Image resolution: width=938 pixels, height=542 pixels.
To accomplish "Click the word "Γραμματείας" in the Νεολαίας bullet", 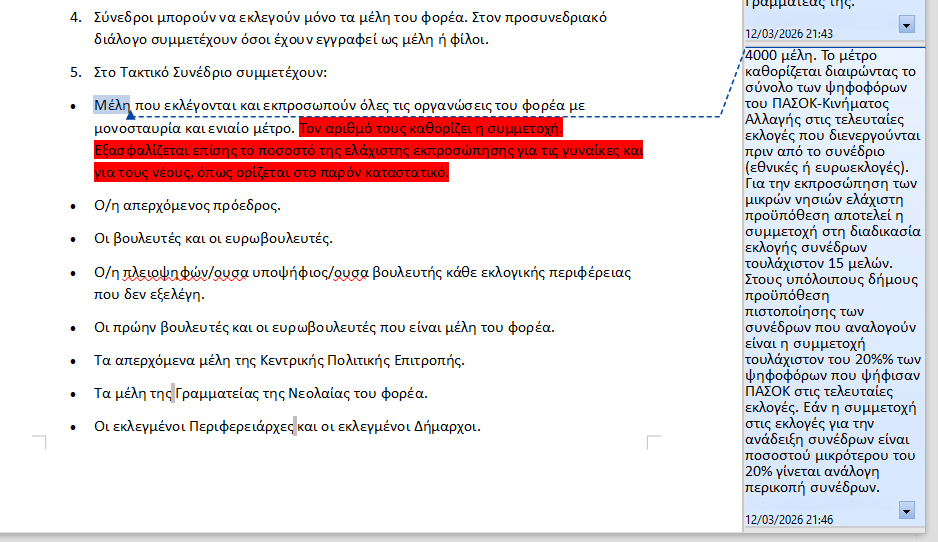I will click(x=219, y=393).
